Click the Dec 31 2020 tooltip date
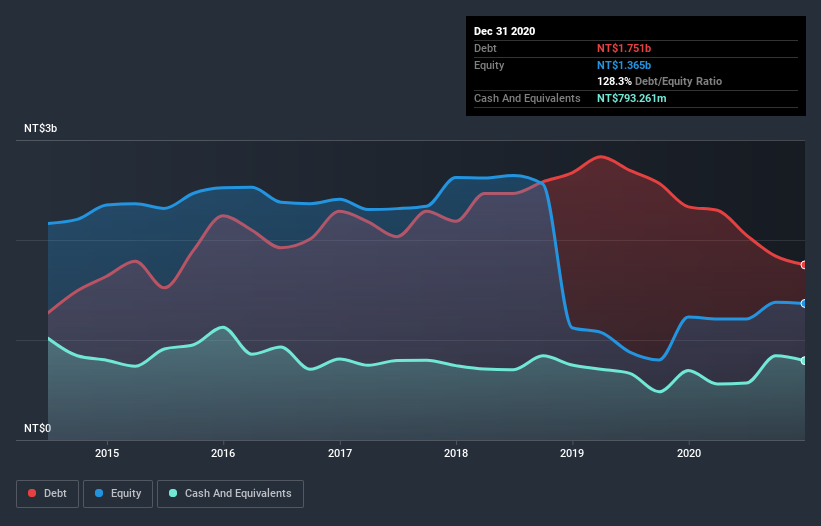Image resolution: width=821 pixels, height=526 pixels. click(x=504, y=31)
